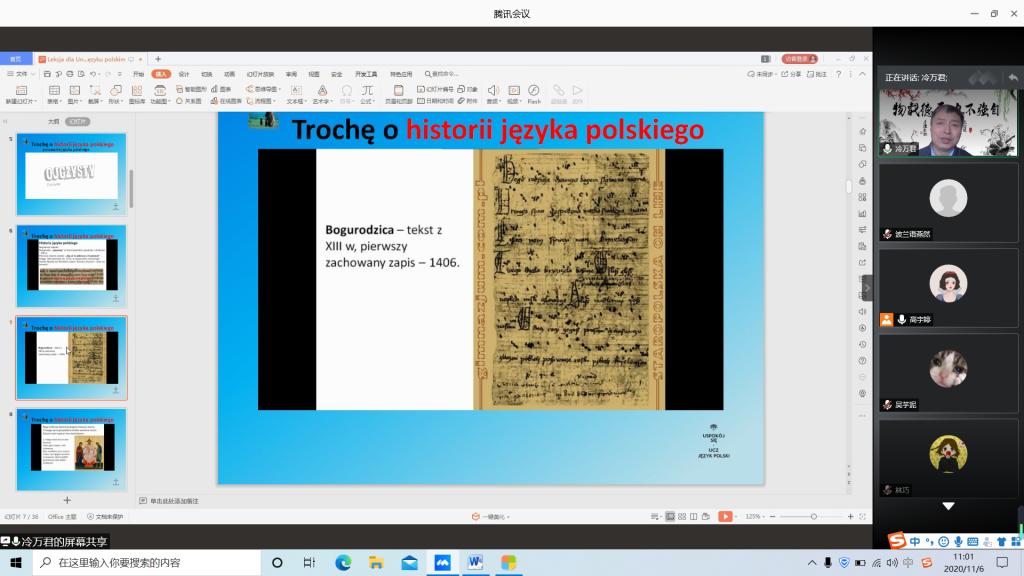Screen dimensions: 1024x576
Task: Click the New Slide (新建幻灯片) icon
Action: pyautogui.click(x=19, y=91)
